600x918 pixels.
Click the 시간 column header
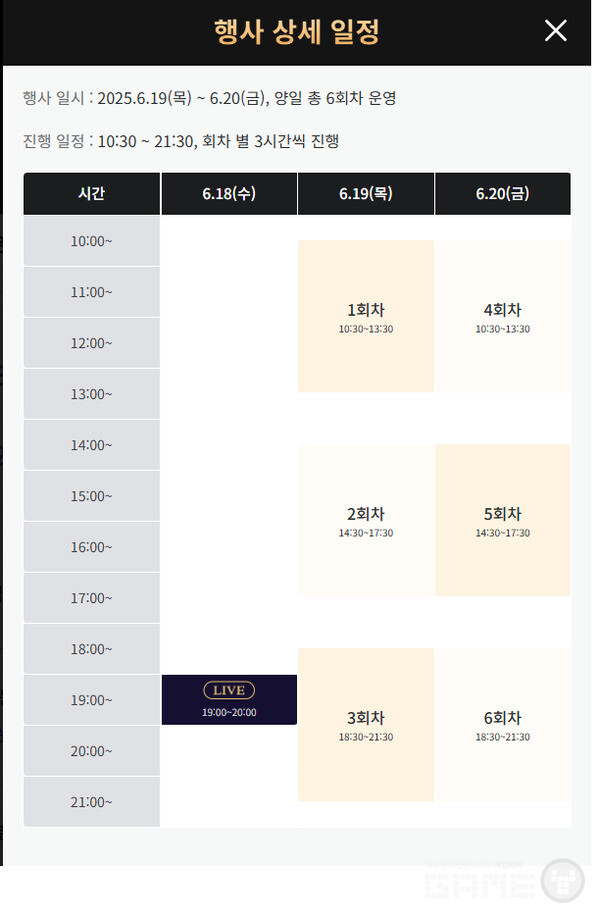click(x=92, y=194)
